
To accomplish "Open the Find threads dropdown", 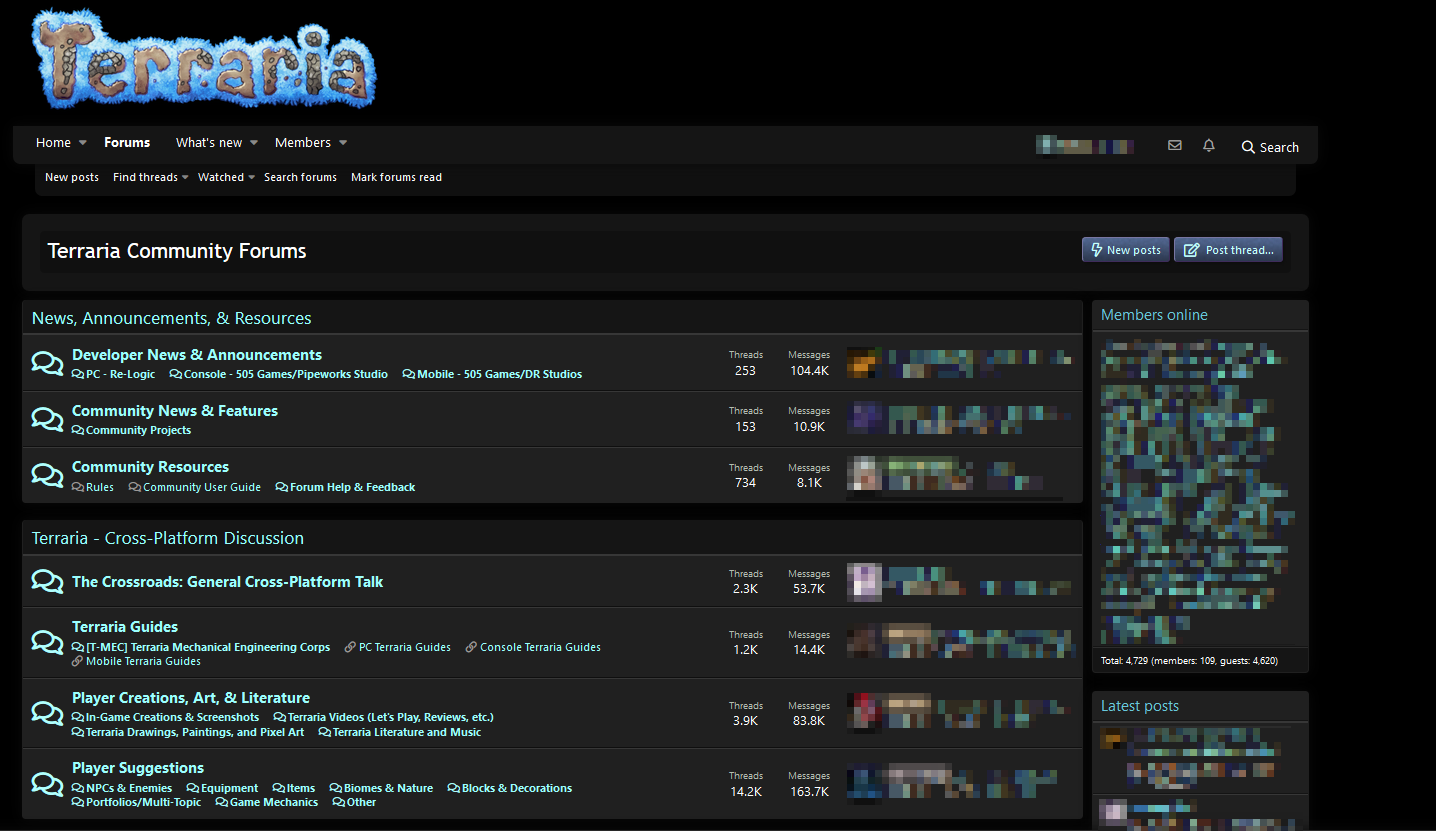I will pyautogui.click(x=145, y=177).
